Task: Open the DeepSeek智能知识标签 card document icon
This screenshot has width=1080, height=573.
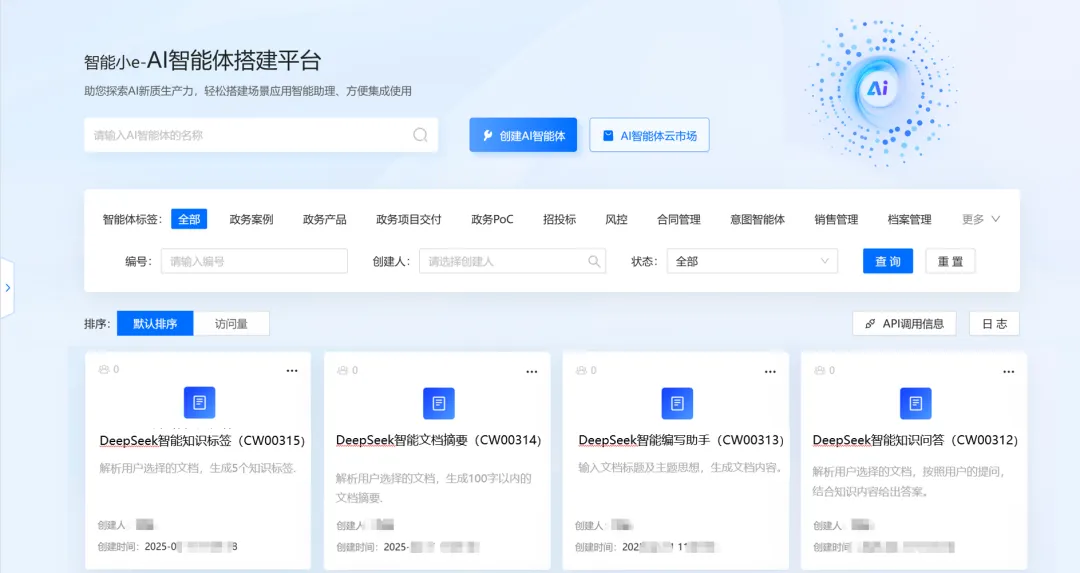Action: coord(200,402)
